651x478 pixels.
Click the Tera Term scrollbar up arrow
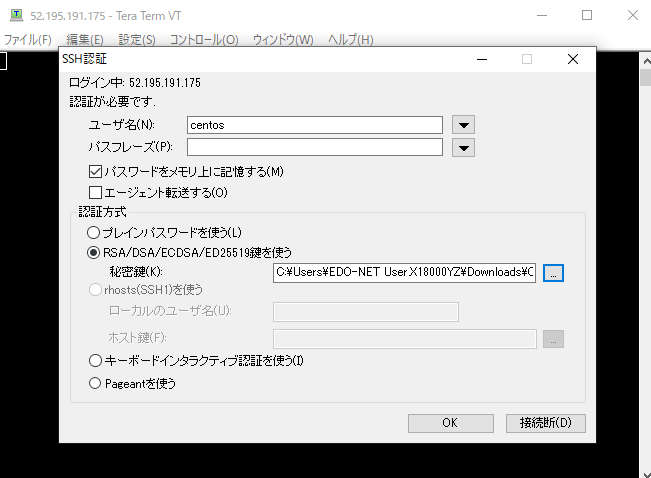[x=646, y=61]
